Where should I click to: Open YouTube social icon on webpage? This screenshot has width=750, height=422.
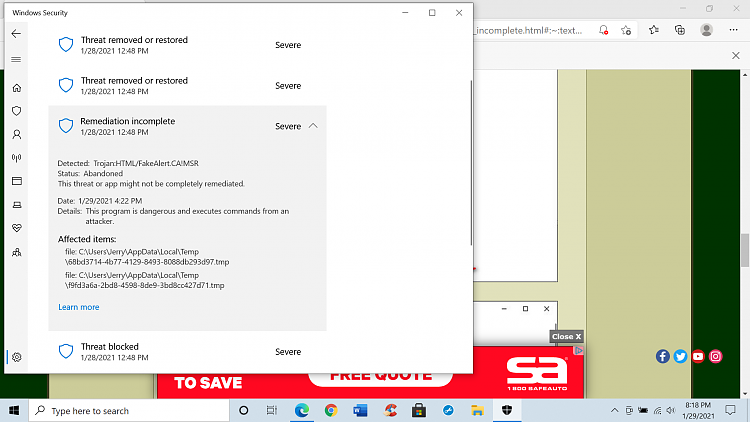pyautogui.click(x=698, y=356)
